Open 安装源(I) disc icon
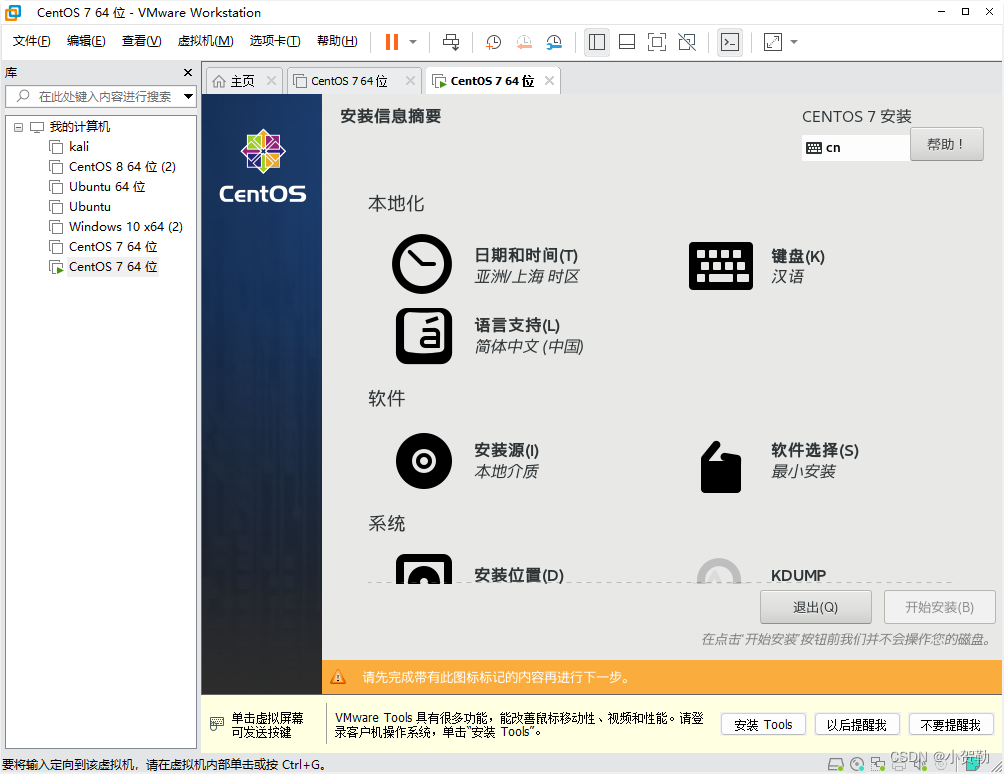This screenshot has height=774, width=1004. pos(423,461)
